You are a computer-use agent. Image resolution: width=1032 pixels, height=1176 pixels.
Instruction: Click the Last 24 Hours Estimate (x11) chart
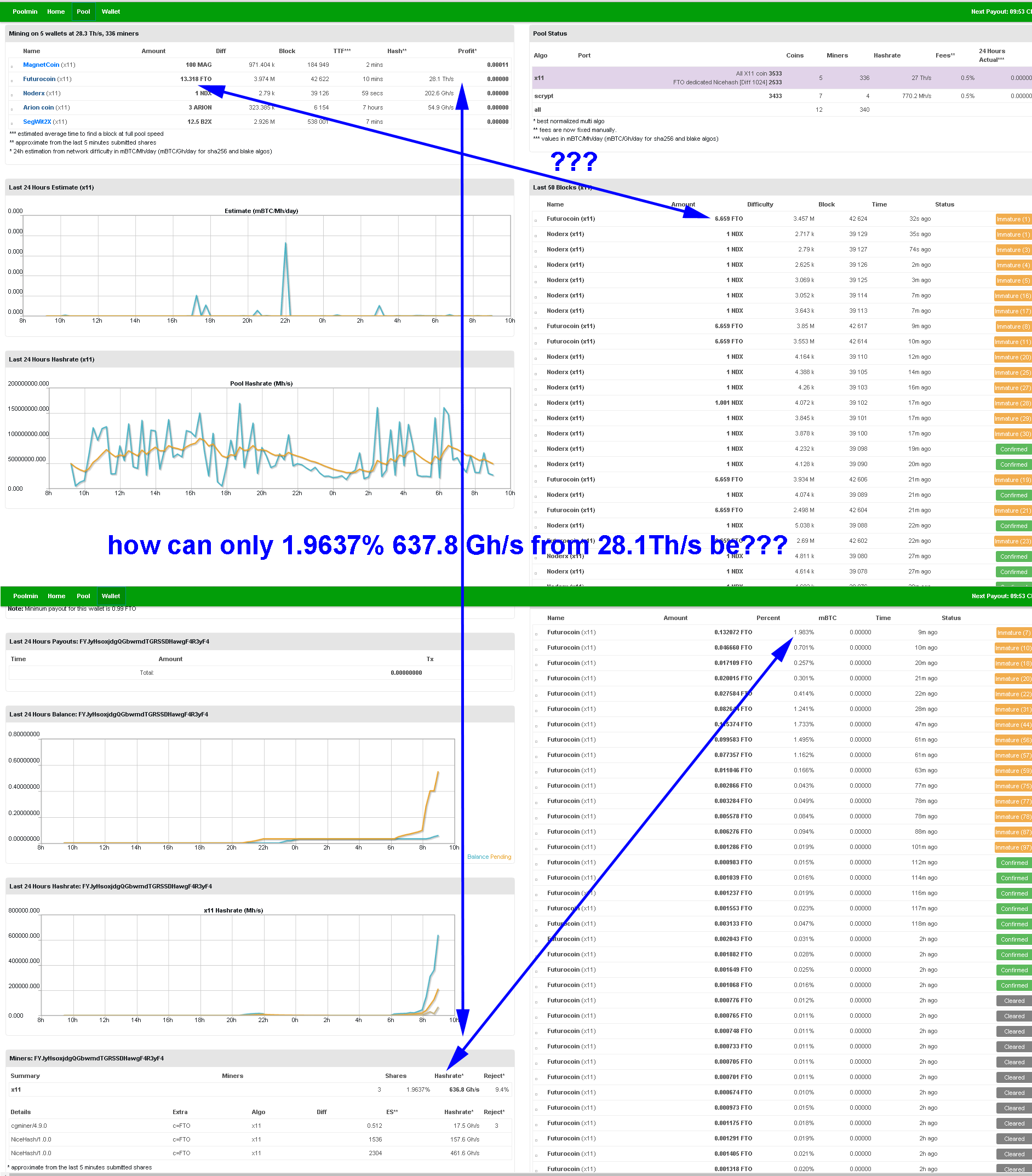pyautogui.click(x=266, y=265)
